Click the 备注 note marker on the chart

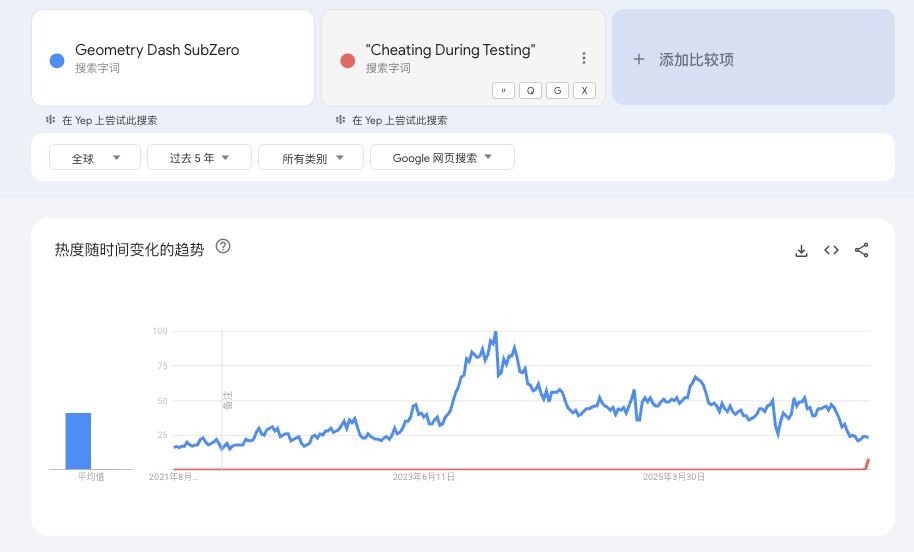coord(227,400)
